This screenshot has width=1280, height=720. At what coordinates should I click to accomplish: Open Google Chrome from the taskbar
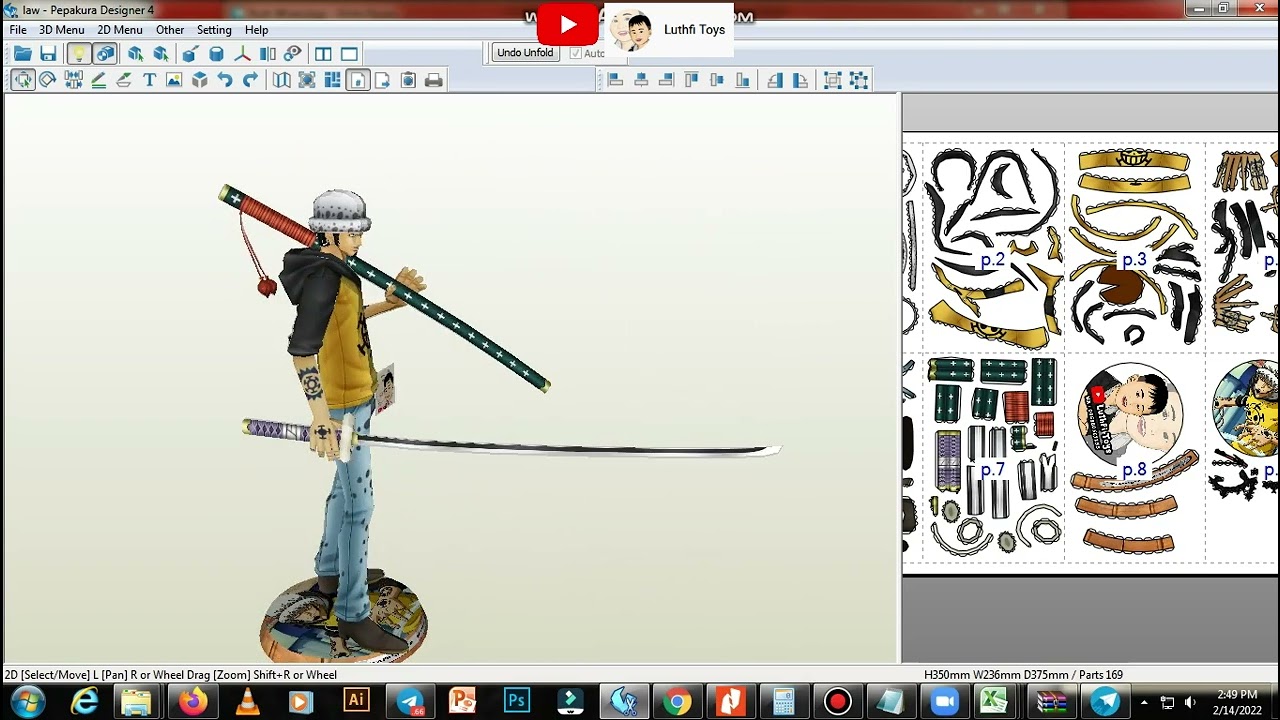(677, 702)
